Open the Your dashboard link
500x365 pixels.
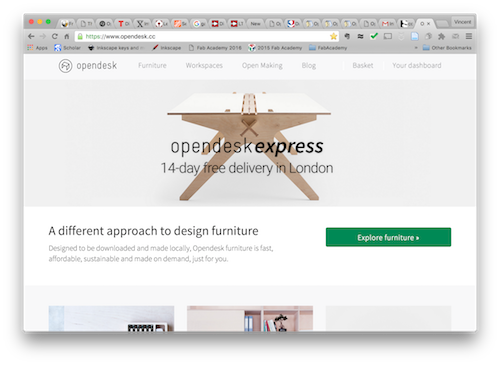pos(417,66)
